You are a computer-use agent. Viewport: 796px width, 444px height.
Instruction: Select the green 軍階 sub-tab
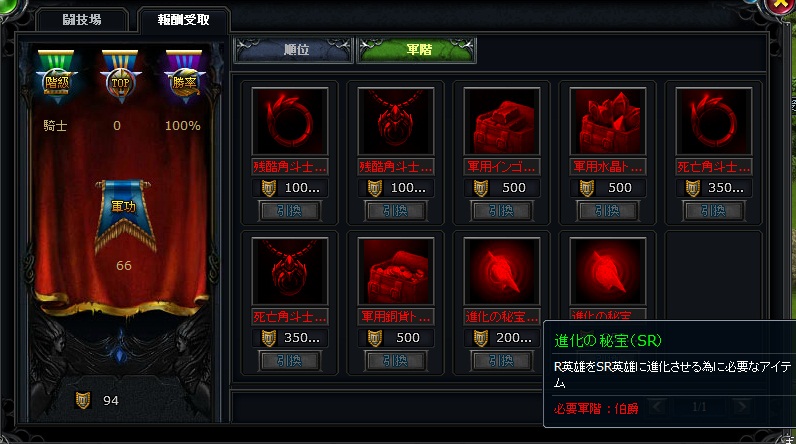[417, 50]
